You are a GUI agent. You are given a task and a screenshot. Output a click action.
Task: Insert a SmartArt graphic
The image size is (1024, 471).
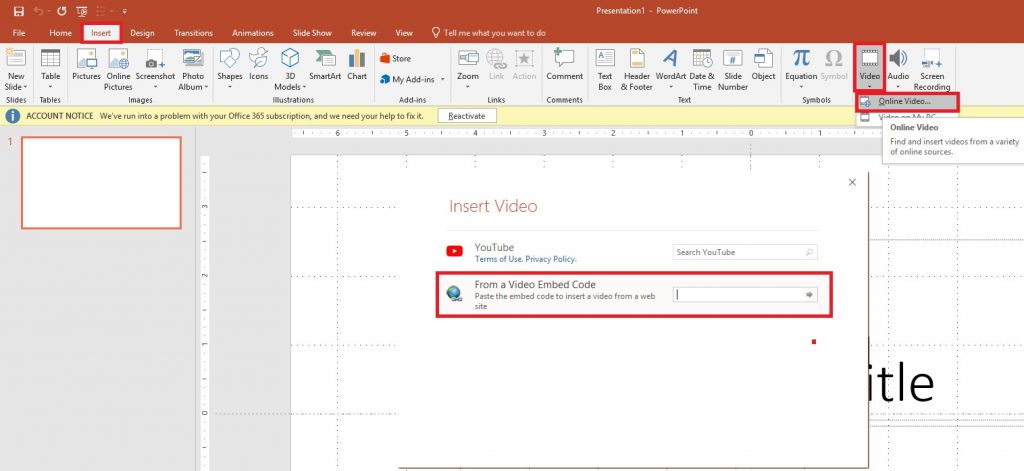coord(325,64)
